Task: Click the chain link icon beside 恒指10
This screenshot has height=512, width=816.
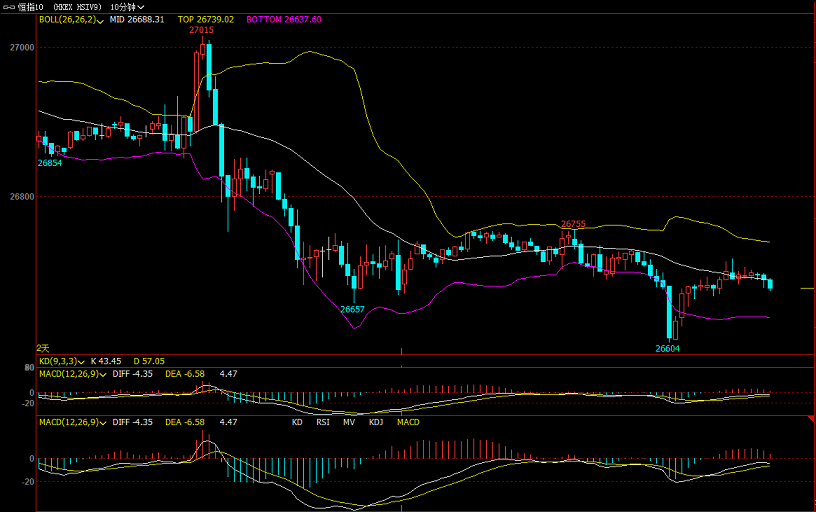Action: (7, 6)
